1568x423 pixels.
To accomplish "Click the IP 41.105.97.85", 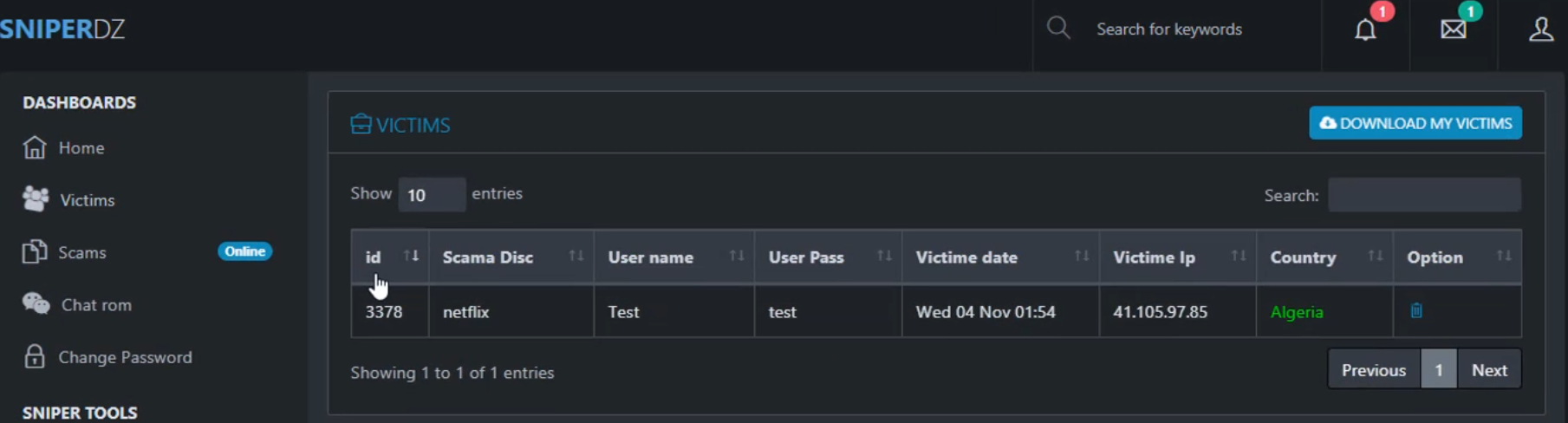I will coord(1160,312).
